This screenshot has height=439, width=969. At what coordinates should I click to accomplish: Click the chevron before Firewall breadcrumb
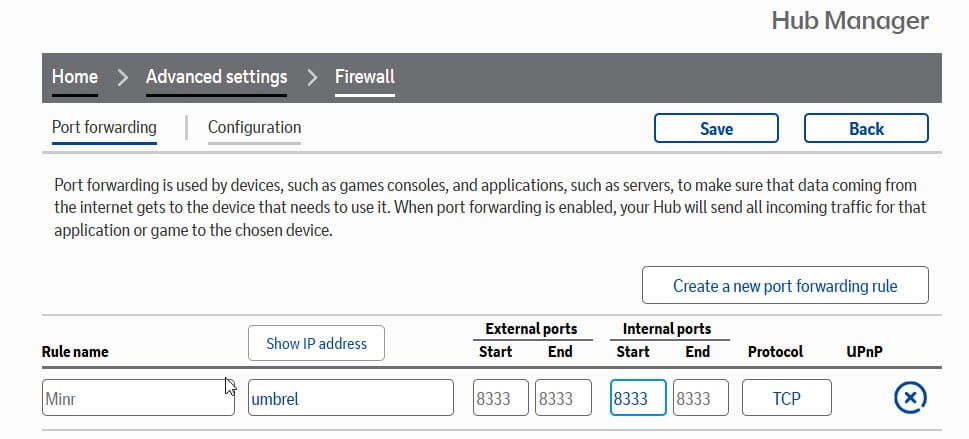point(310,77)
